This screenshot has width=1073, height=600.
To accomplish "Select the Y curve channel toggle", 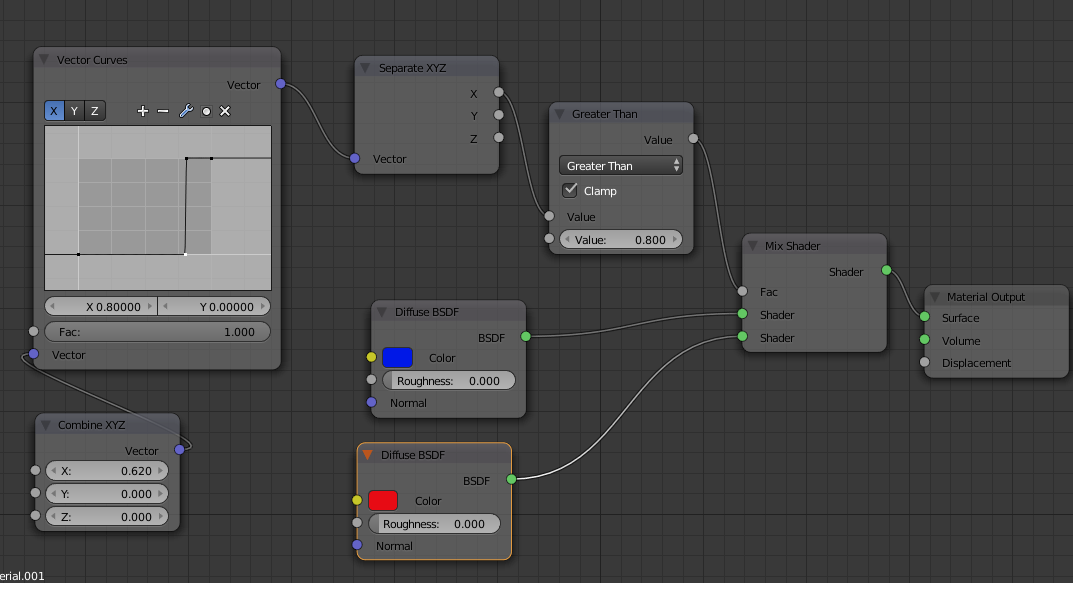I will pyautogui.click(x=74, y=111).
